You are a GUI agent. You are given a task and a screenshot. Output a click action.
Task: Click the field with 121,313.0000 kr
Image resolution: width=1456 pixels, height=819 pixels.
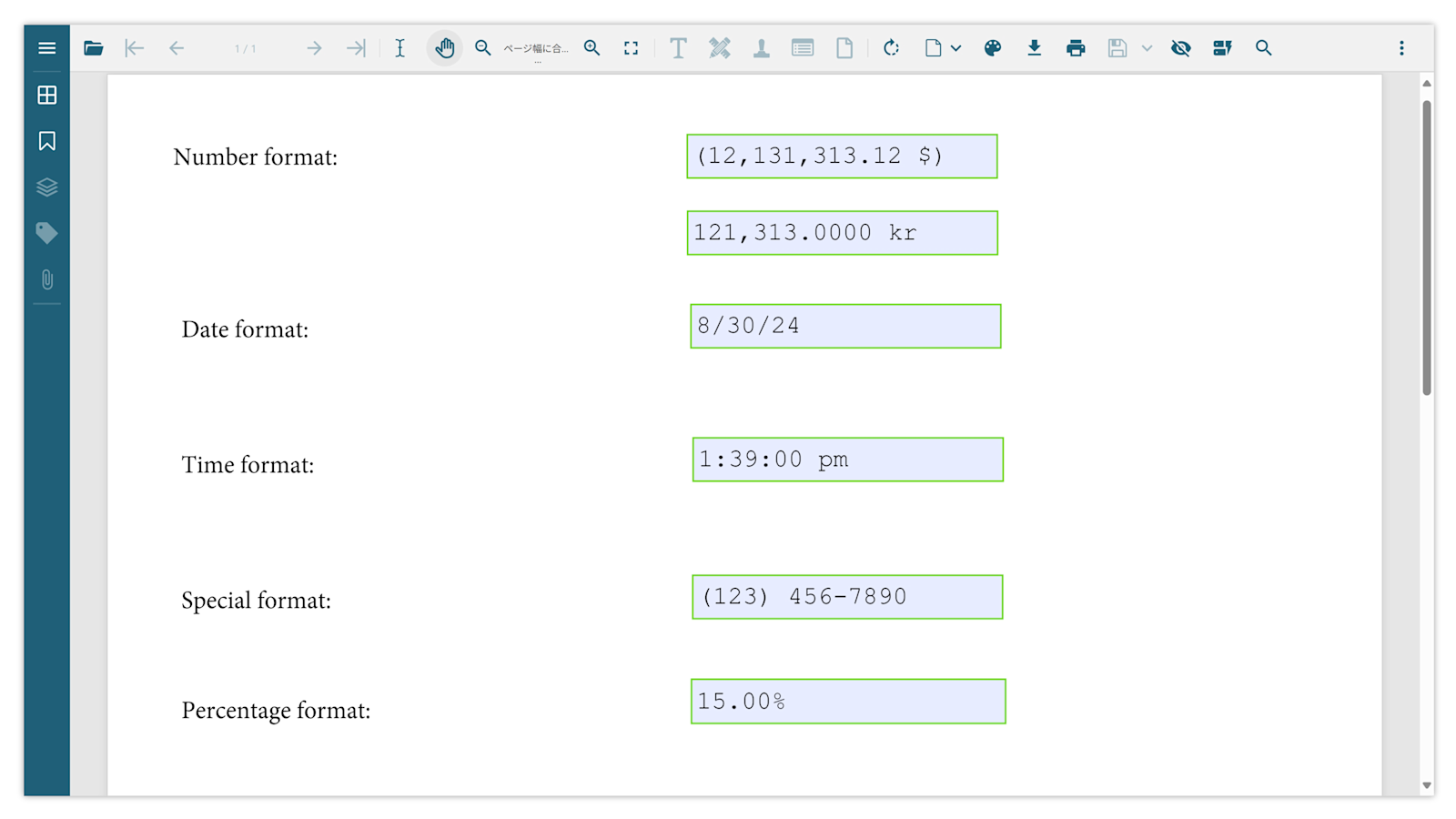click(842, 233)
